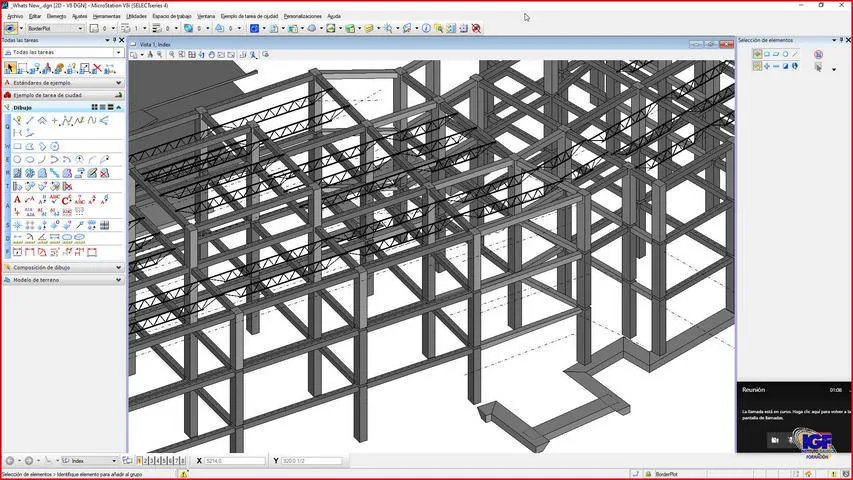Click the blue Models icon in main toolbar

point(254,28)
